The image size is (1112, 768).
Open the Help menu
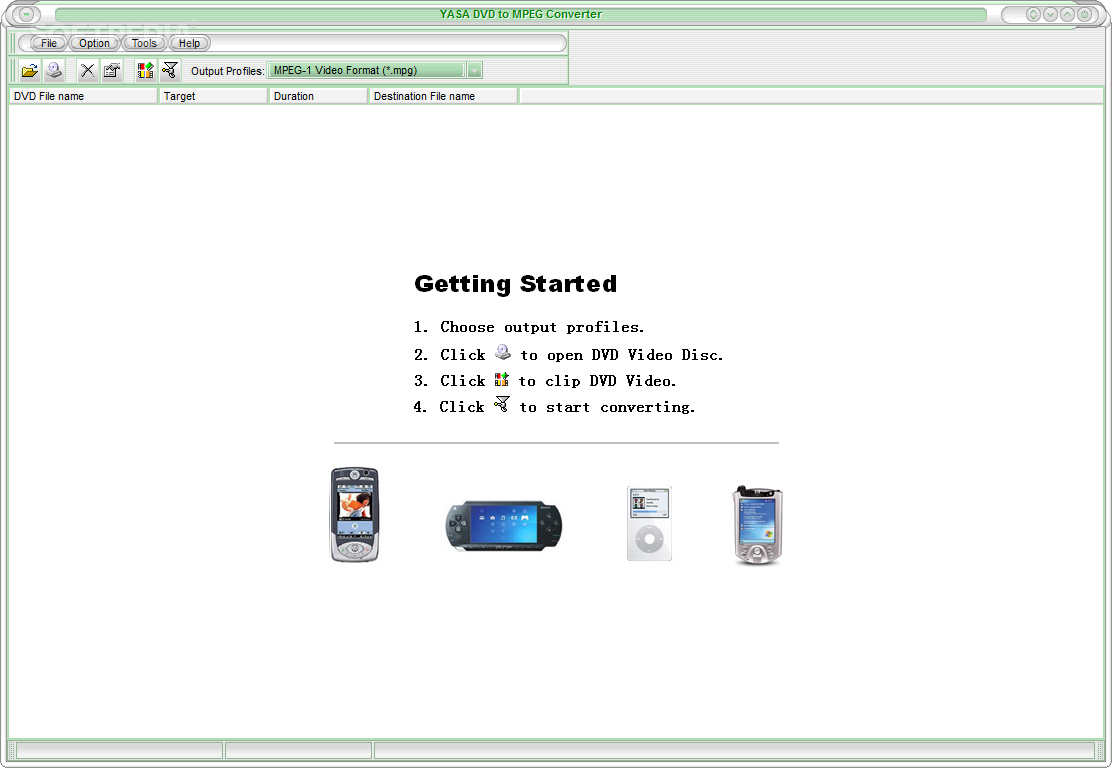(189, 43)
